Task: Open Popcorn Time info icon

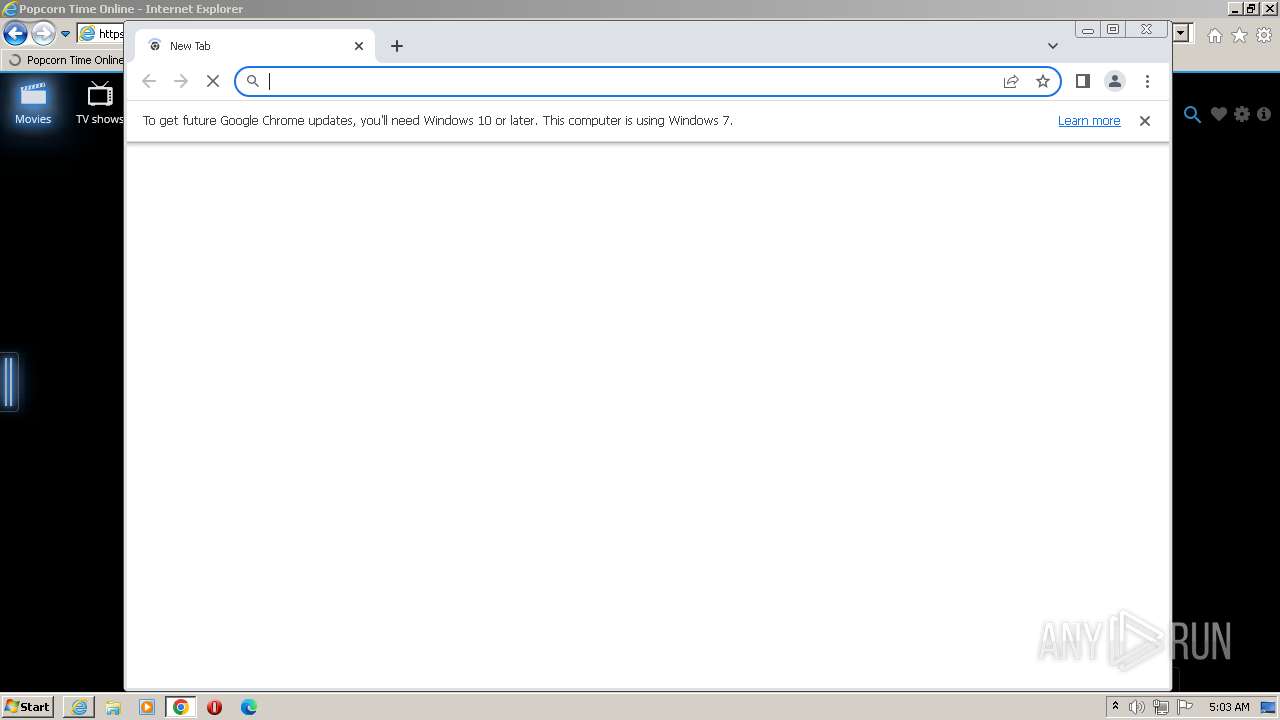Action: (1264, 114)
